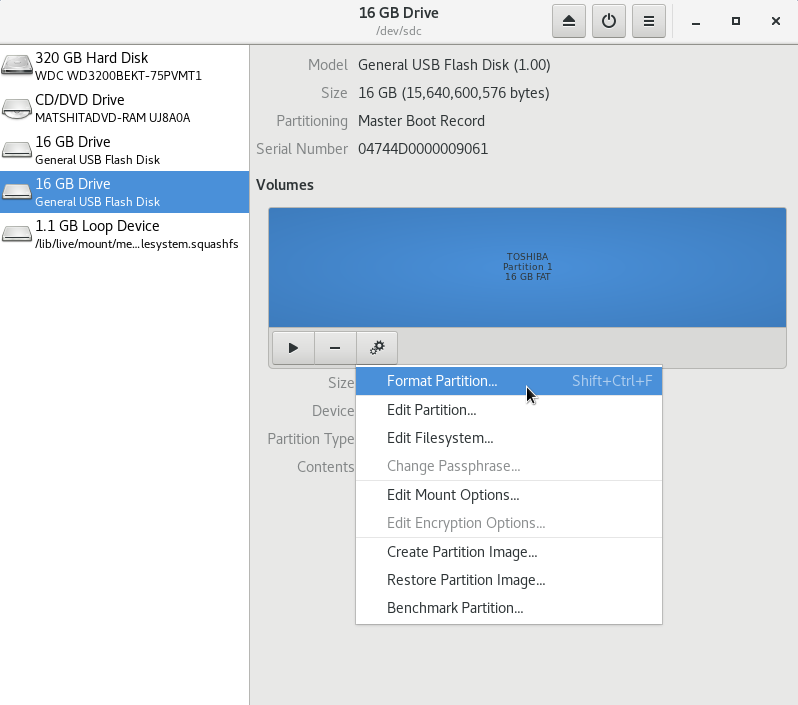This screenshot has width=798, height=705.
Task: Eject the 16 GB drive media
Action: click(x=568, y=21)
